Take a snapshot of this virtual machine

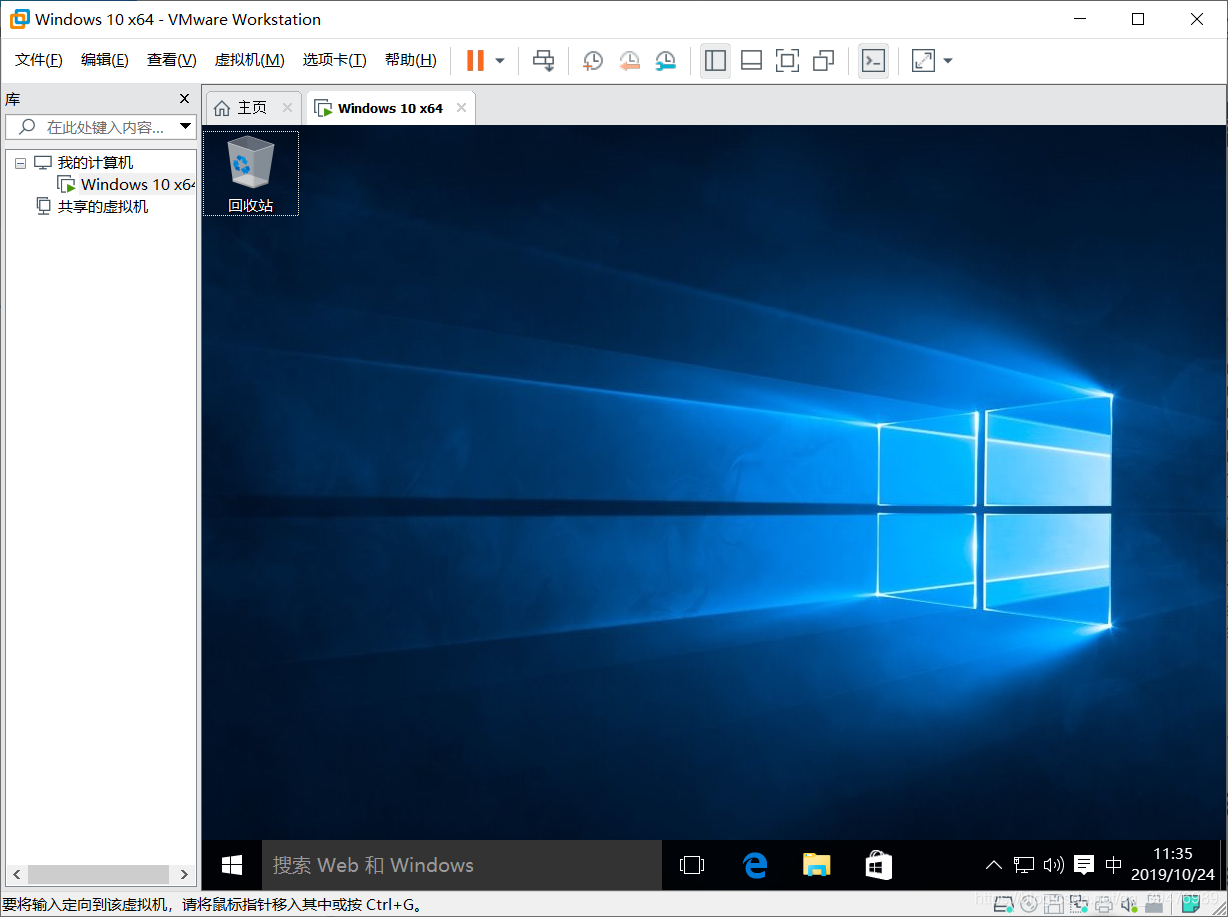click(593, 61)
